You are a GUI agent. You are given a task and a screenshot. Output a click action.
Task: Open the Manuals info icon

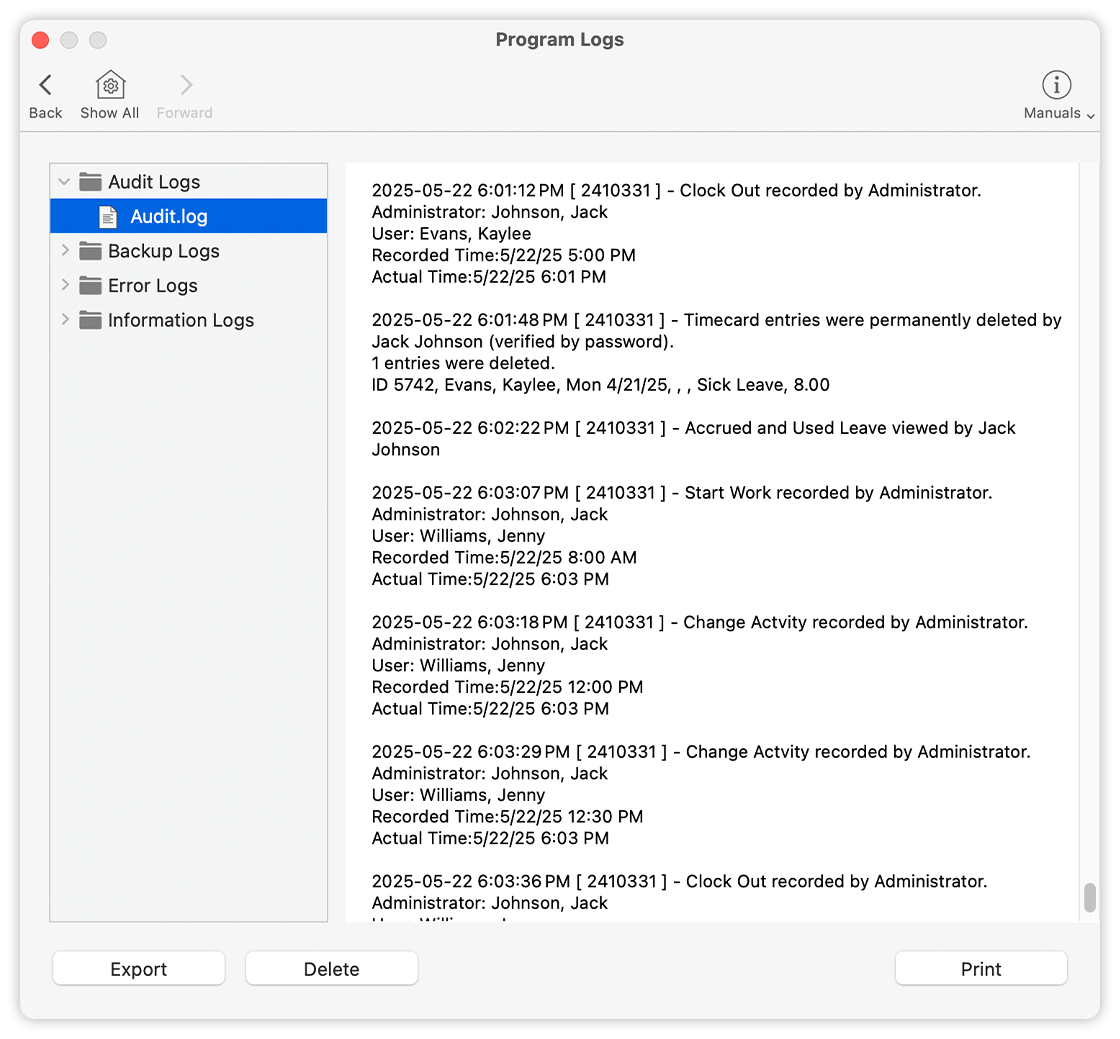[1056, 85]
